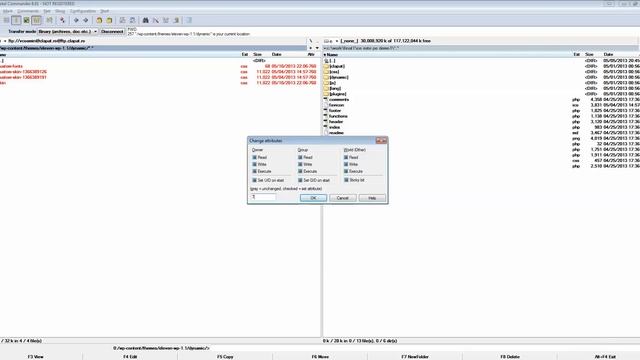
Task: Open the FTP new connection toolbar icon
Action: tap(132, 20)
